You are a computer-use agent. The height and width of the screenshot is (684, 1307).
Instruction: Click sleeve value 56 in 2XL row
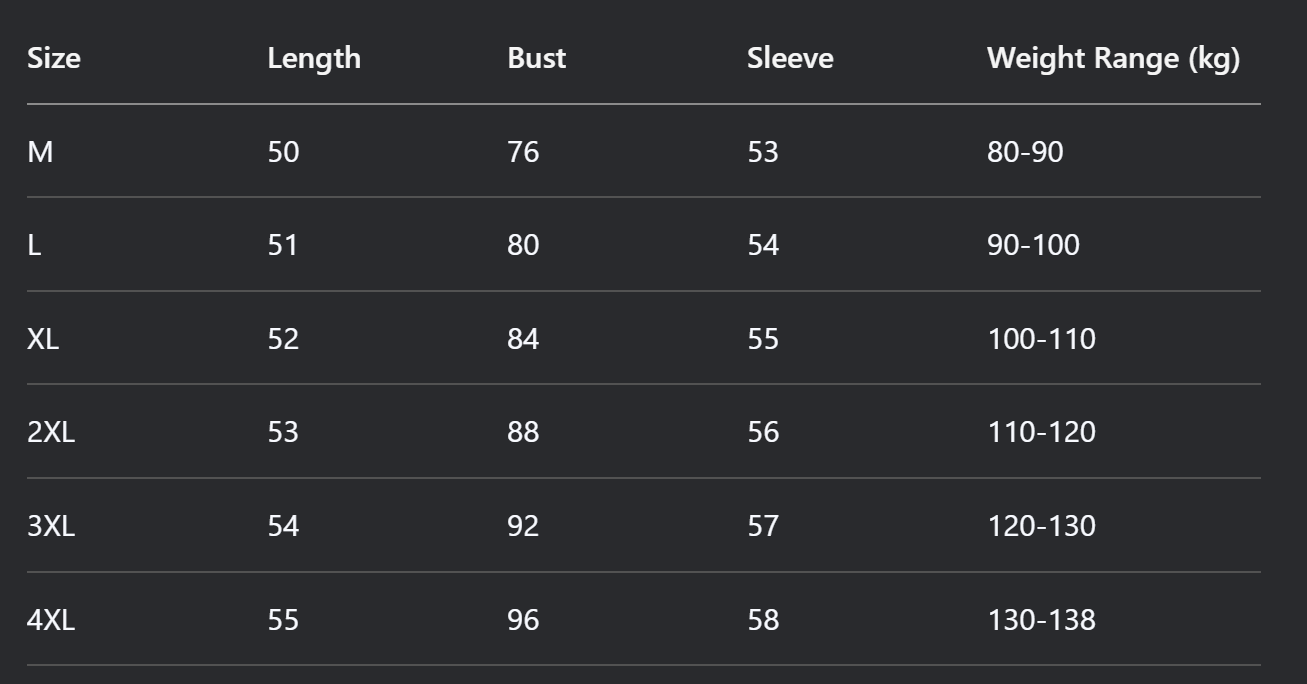(763, 432)
